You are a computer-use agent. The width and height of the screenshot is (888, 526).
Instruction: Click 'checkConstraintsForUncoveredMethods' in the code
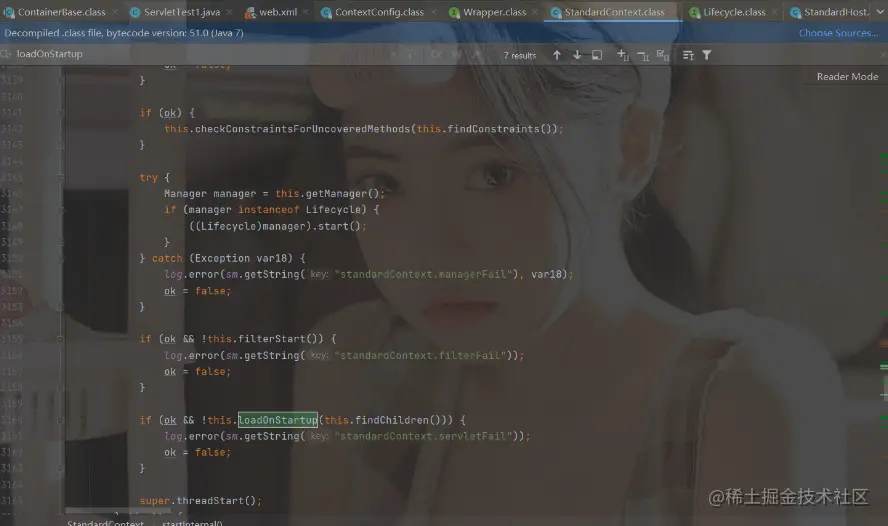tap(302, 129)
